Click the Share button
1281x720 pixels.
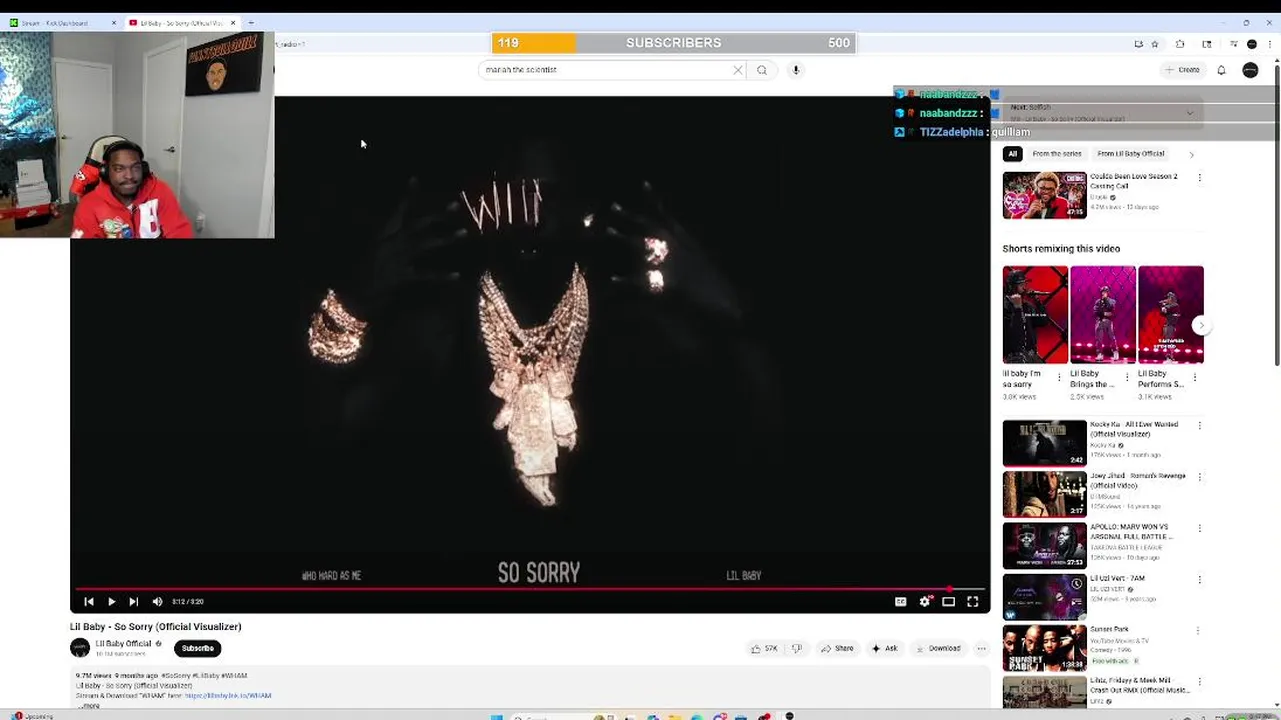tap(838, 648)
